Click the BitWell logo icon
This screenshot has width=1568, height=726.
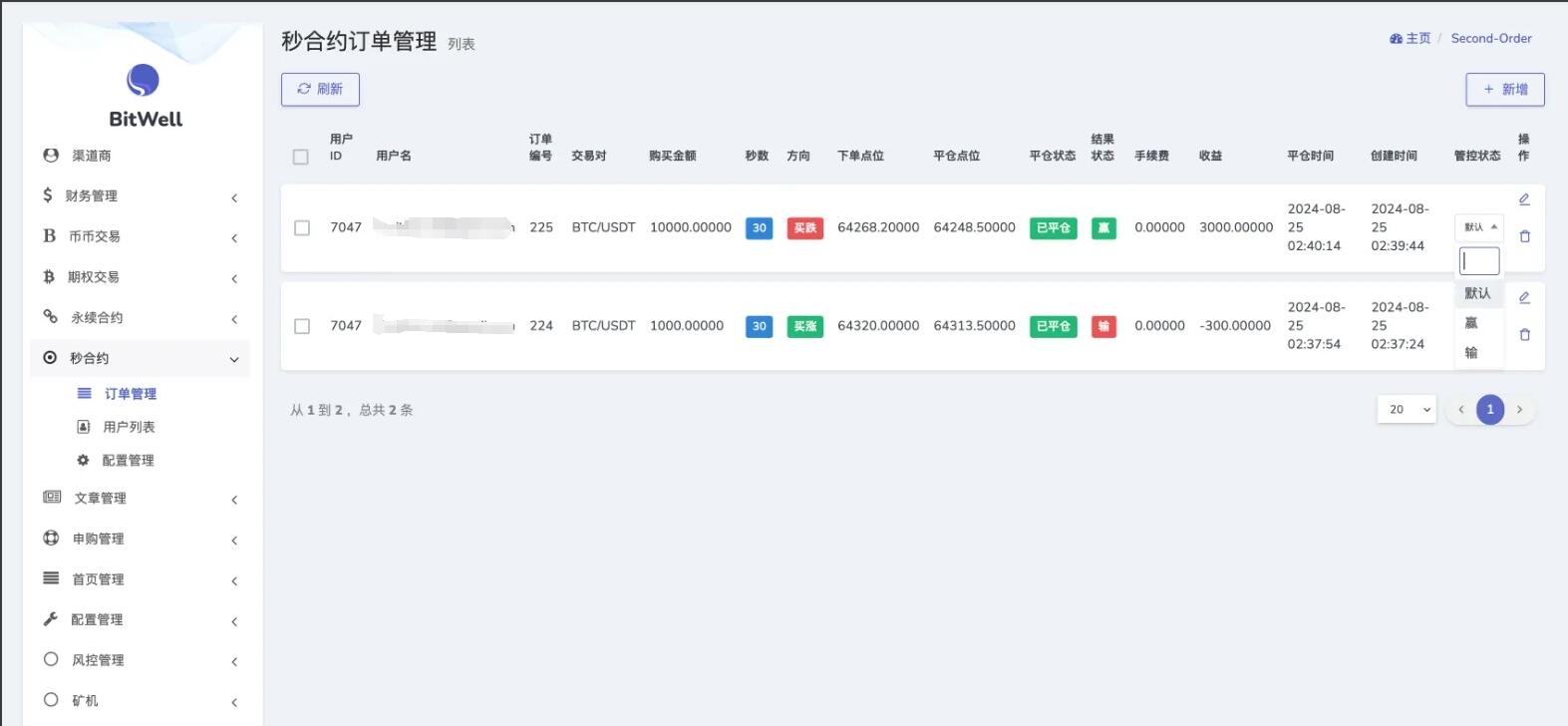click(x=144, y=81)
